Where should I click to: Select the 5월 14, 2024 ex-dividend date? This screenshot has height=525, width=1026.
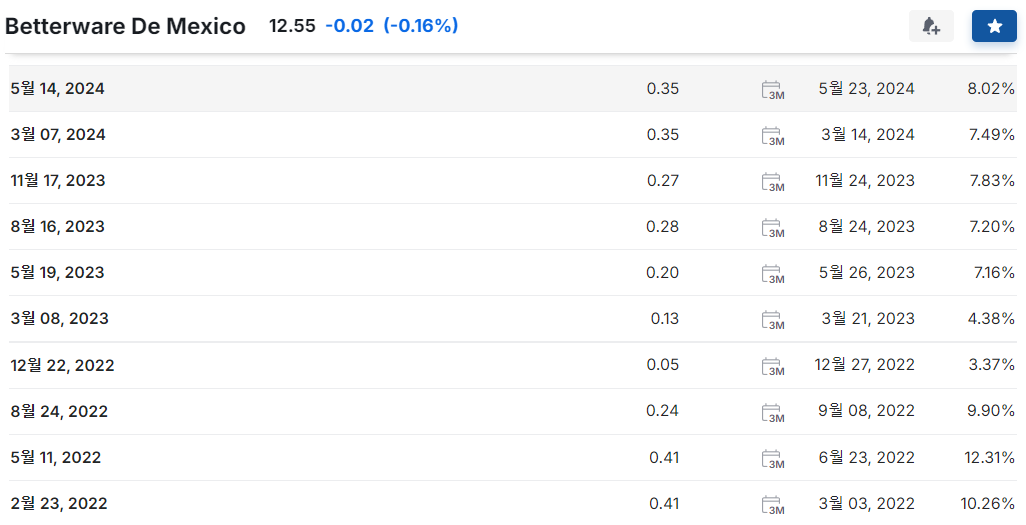[x=58, y=89]
